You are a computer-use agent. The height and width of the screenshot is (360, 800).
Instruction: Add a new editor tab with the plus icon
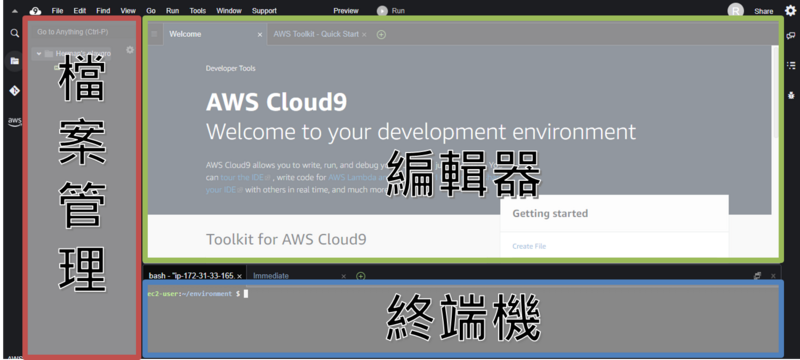[381, 35]
